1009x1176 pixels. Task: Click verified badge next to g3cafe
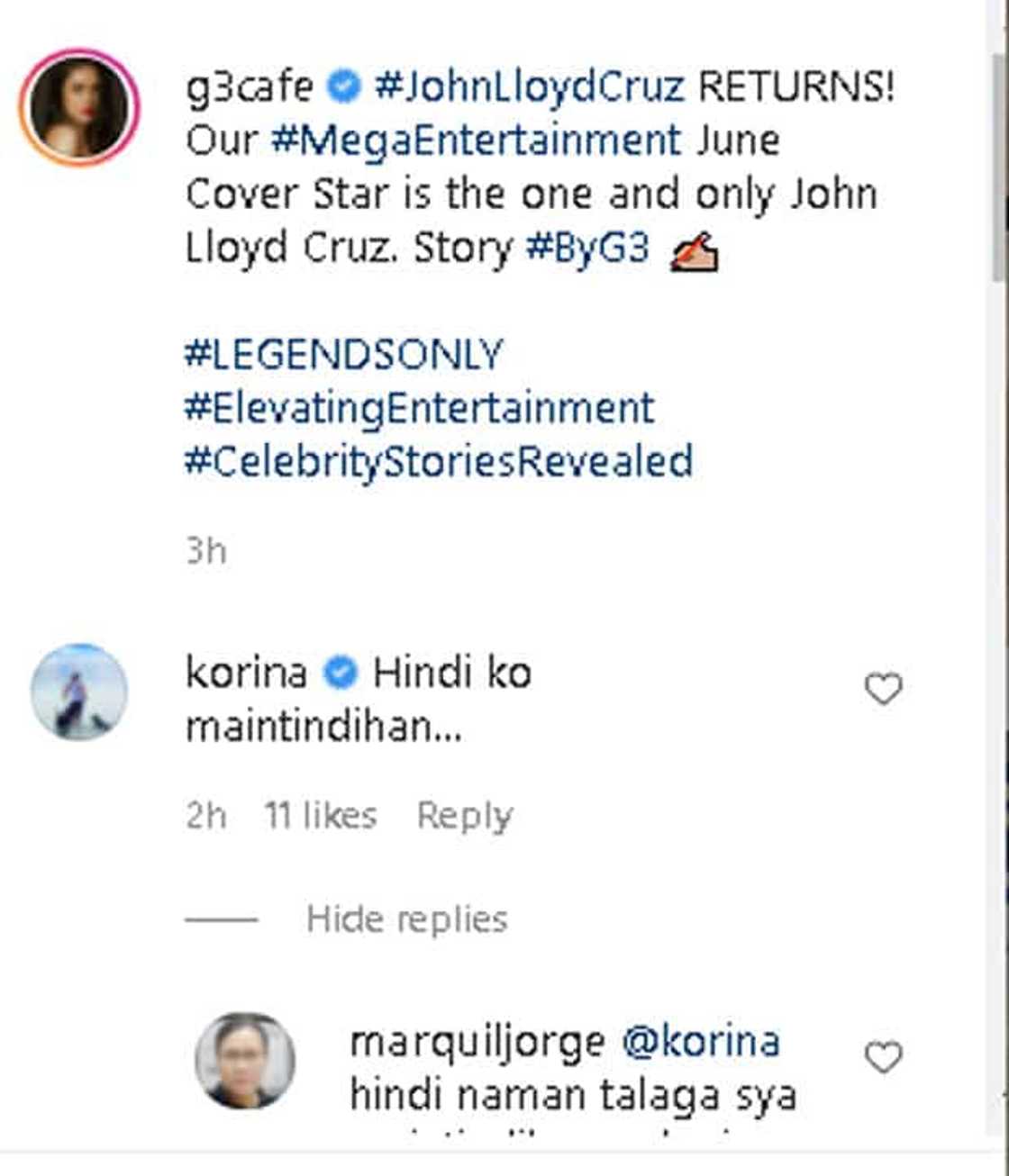tap(343, 87)
